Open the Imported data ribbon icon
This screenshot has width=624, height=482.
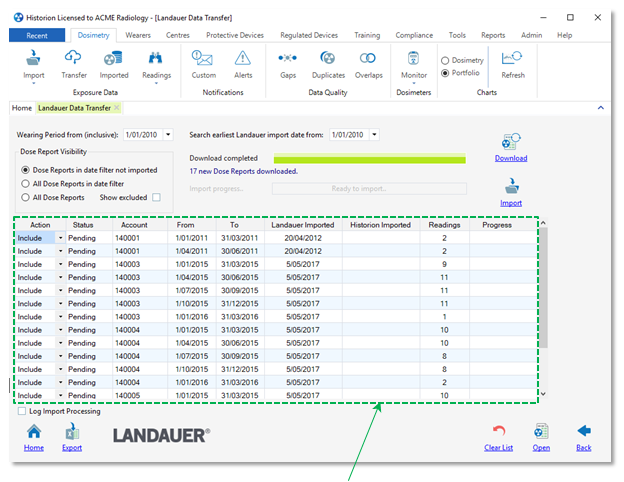[x=113, y=58]
